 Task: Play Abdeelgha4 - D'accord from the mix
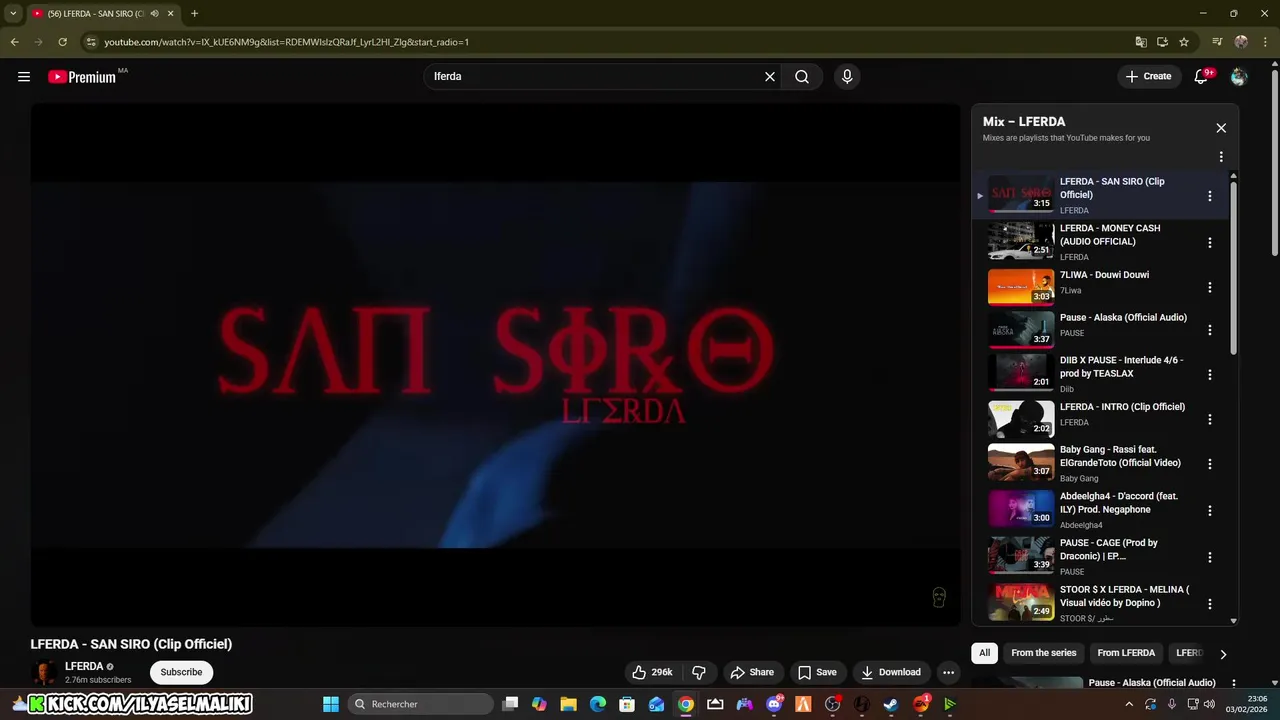coord(1021,508)
